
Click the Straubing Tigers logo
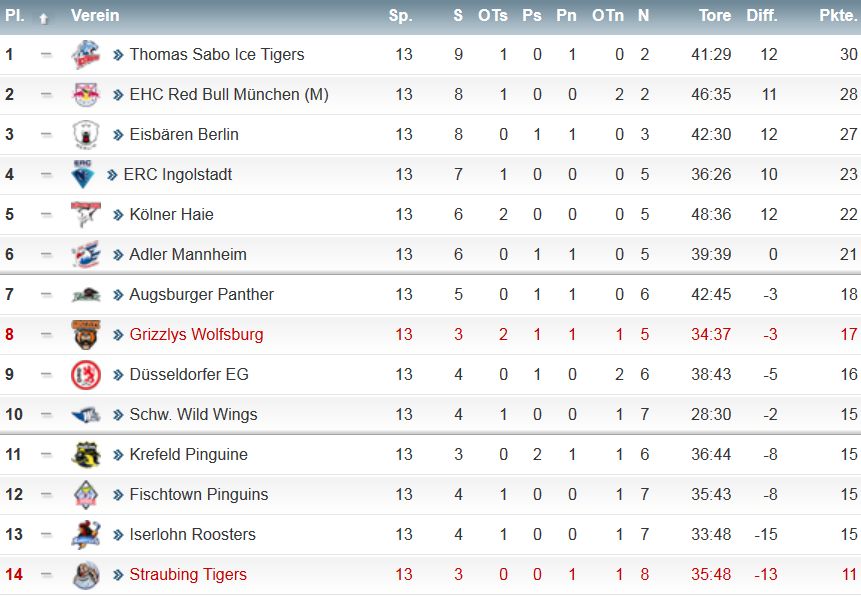tap(86, 575)
